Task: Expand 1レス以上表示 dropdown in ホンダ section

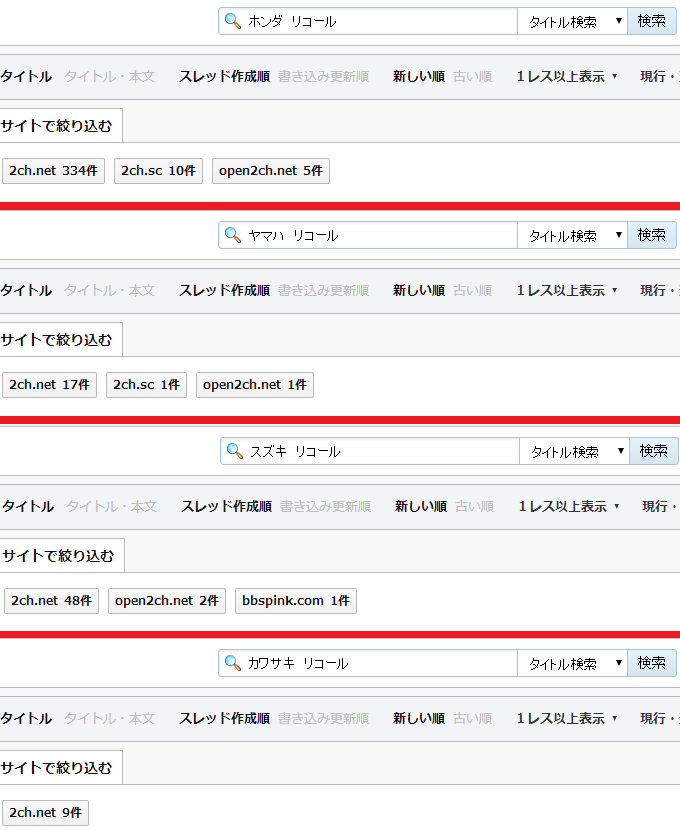Action: click(567, 76)
